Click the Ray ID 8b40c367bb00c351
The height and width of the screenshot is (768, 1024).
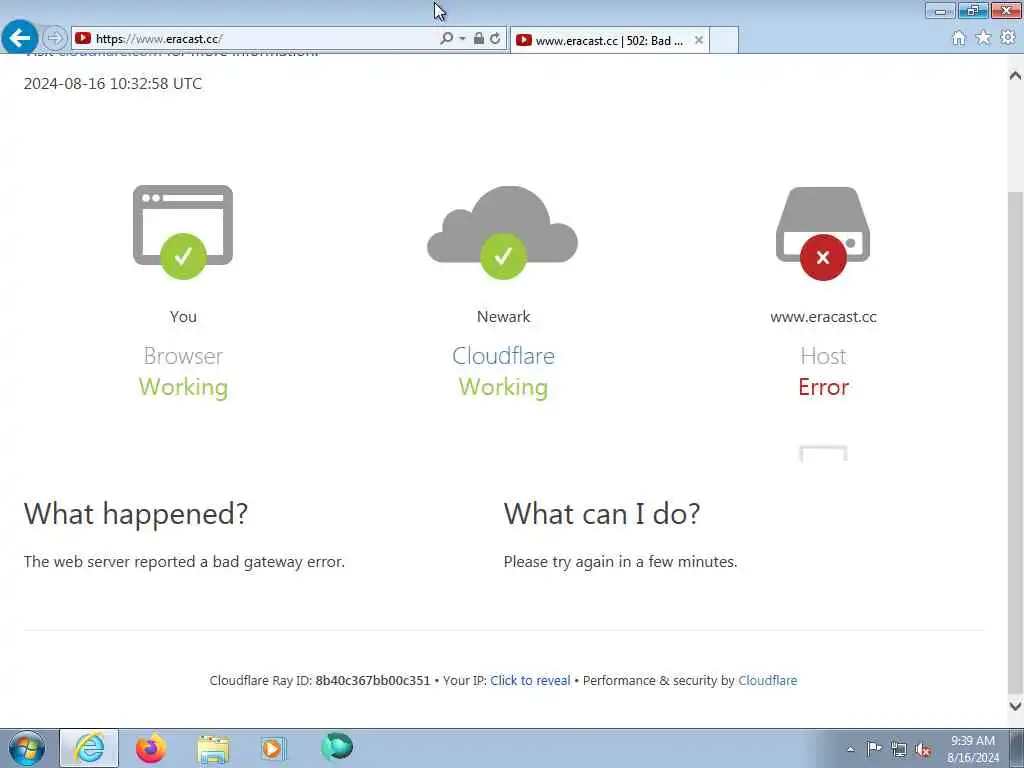(373, 680)
